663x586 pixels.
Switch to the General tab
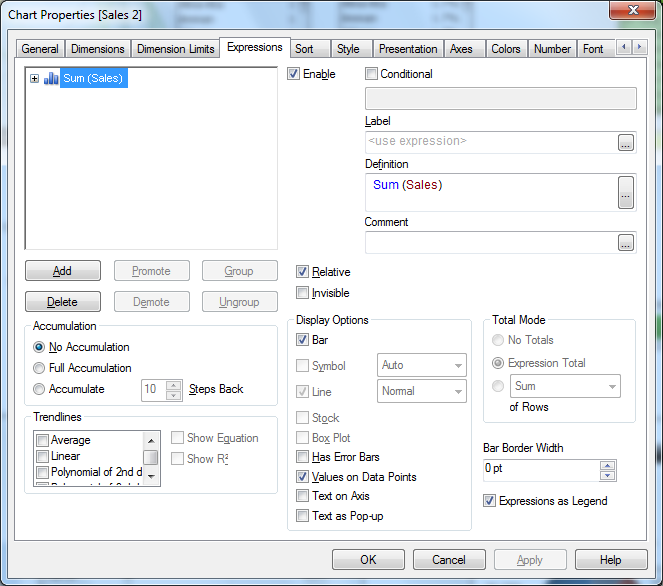click(x=40, y=49)
